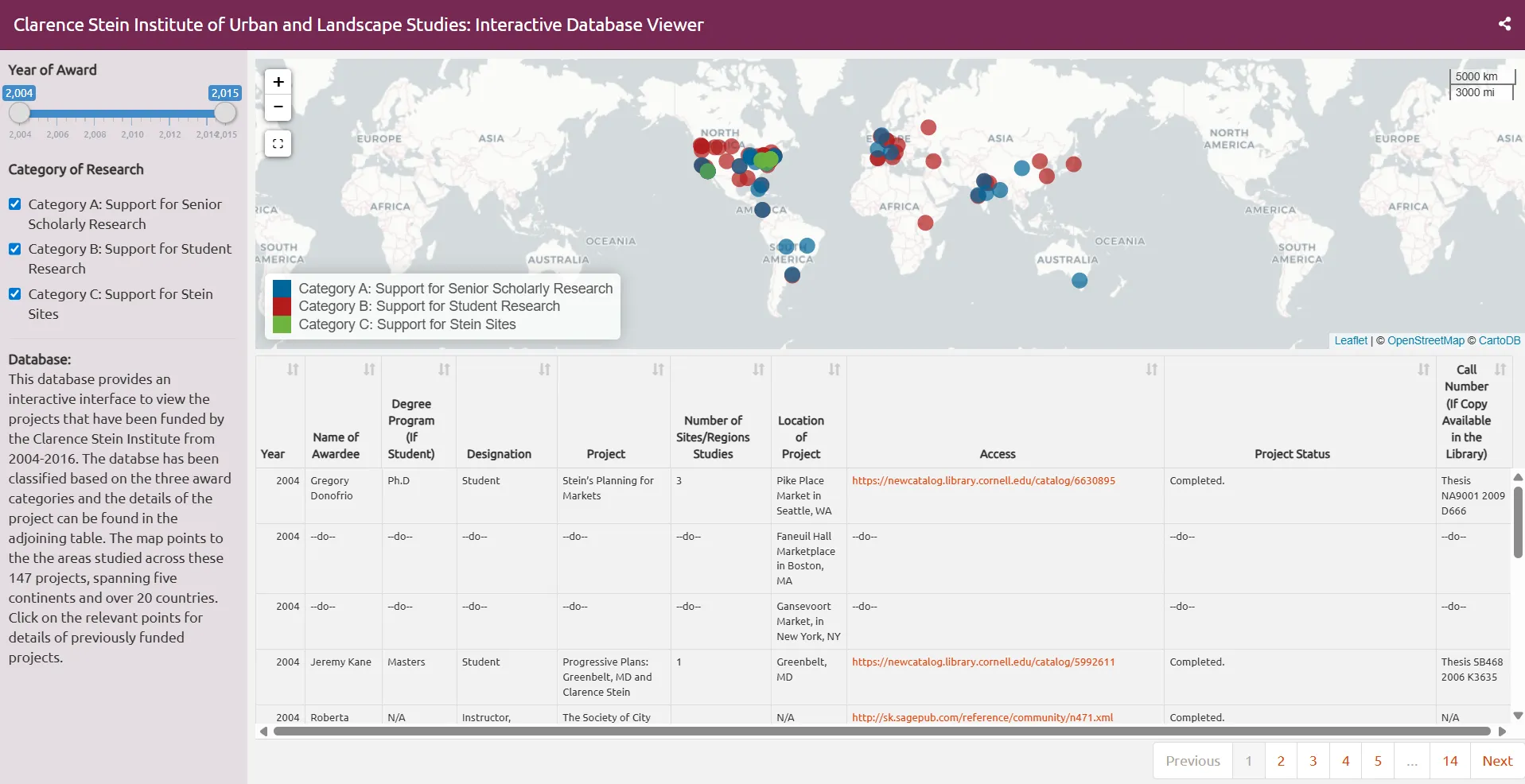Viewport: 1525px width, 784px height.
Task: Sort the Access column
Action: click(1152, 370)
